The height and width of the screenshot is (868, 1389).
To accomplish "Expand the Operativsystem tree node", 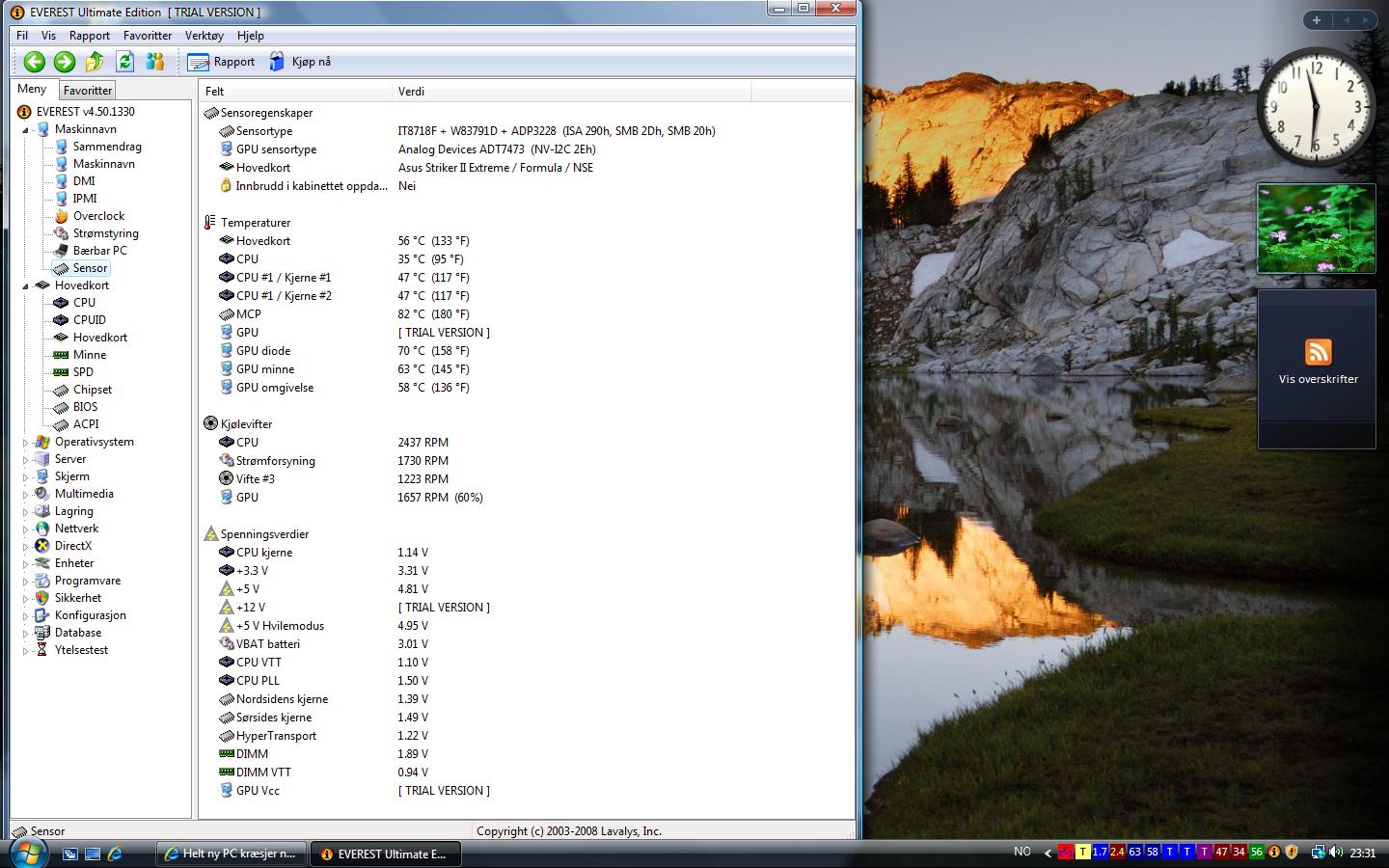I will pyautogui.click(x=26, y=443).
